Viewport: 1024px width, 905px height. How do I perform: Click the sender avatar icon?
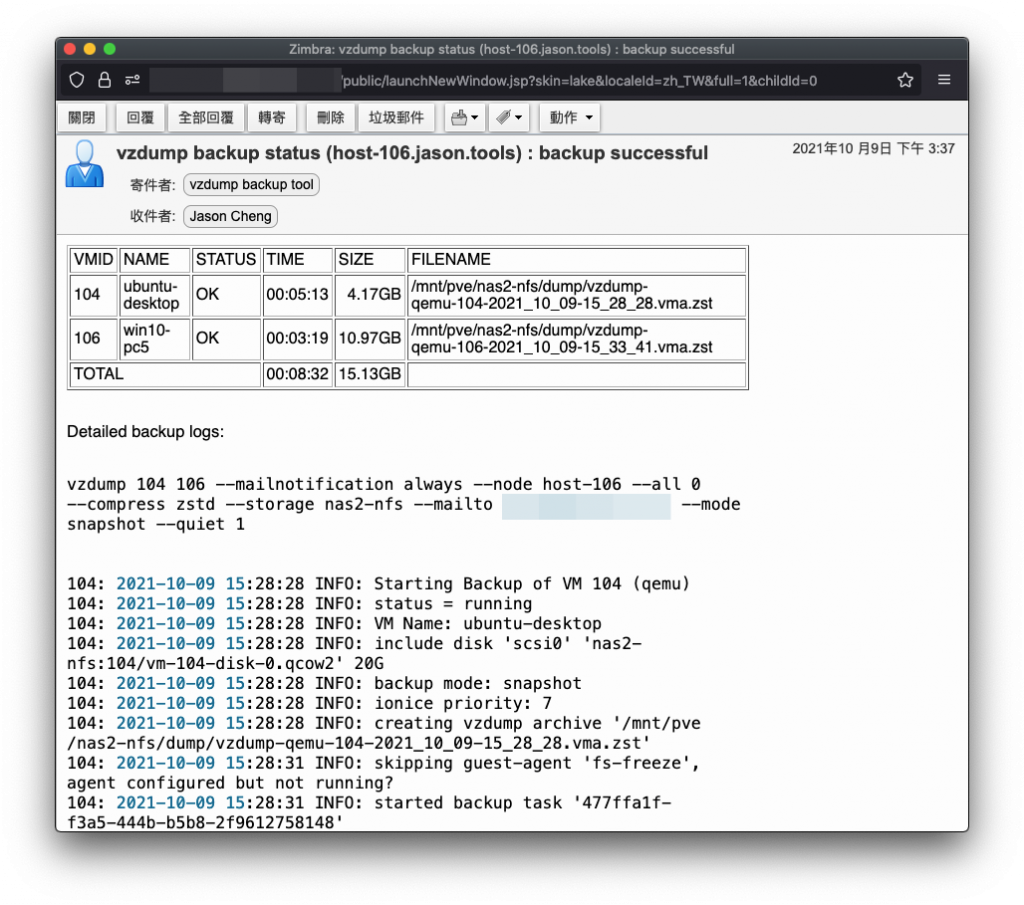(85, 164)
